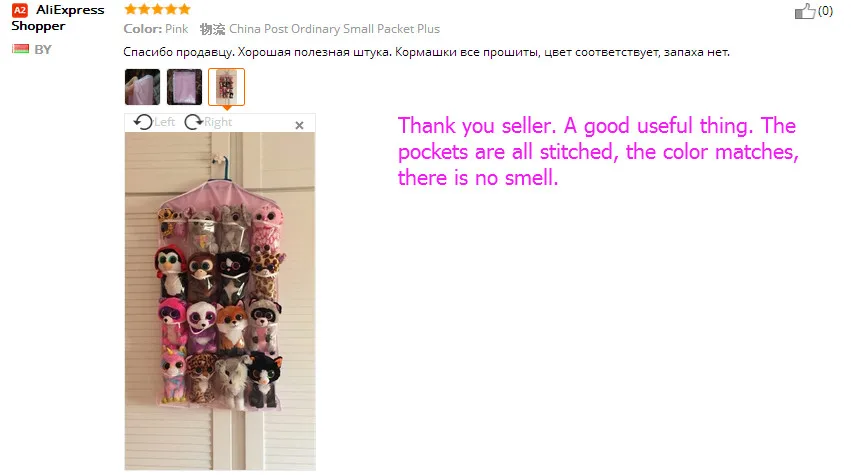The width and height of the screenshot is (851, 475).
Task: Click the thumbs-up helpful icon
Action: tap(805, 11)
